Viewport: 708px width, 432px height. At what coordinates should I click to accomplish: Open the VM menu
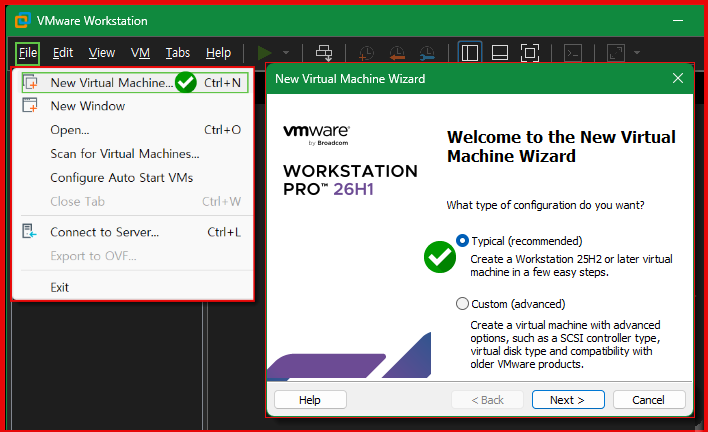coord(140,53)
